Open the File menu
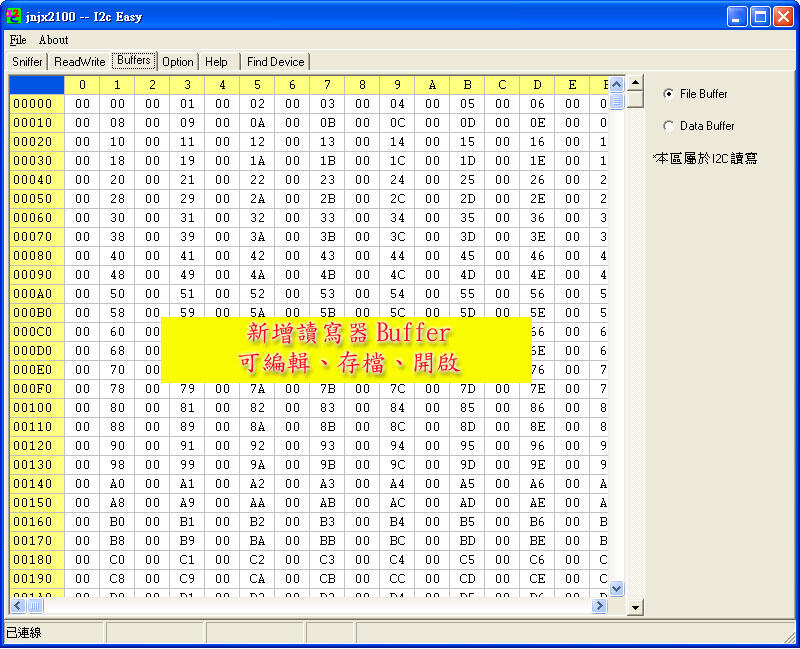Screen dimensions: 800x649 [x=18, y=40]
